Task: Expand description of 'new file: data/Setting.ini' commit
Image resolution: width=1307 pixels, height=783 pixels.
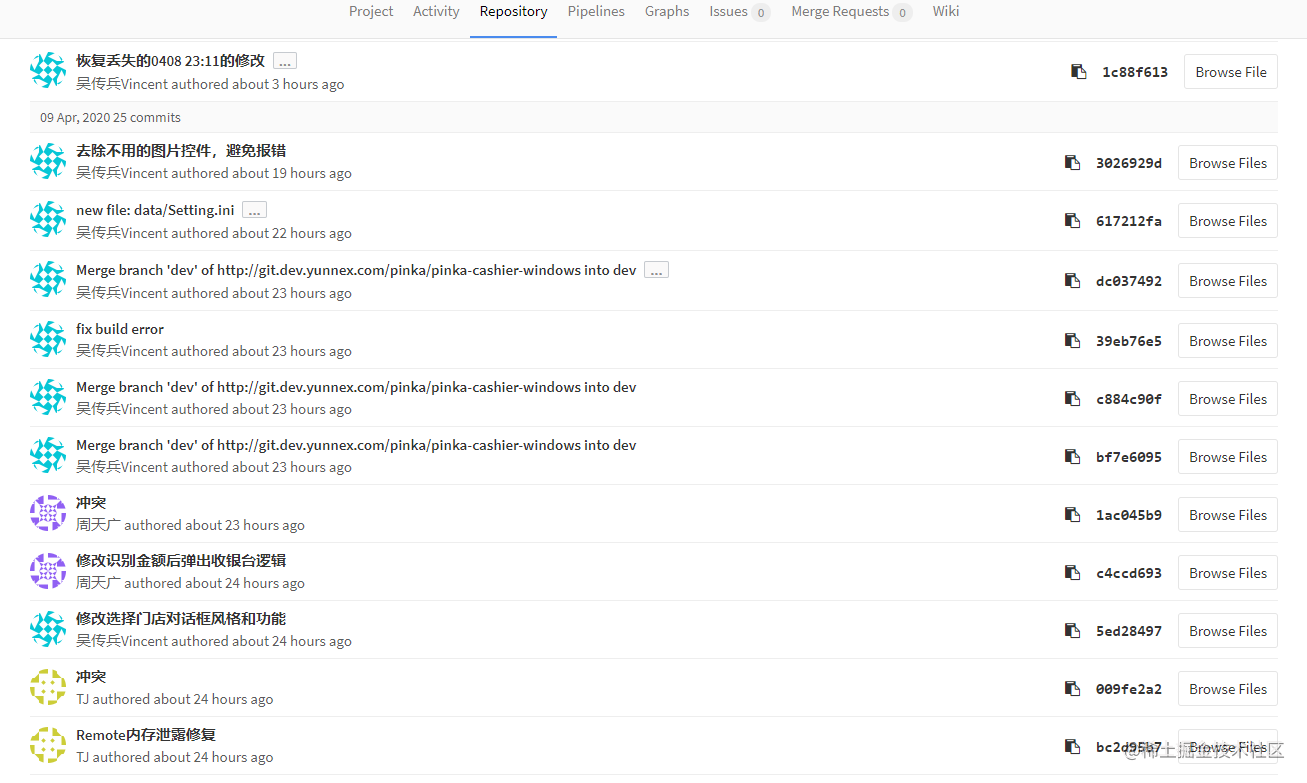Action: 254,210
